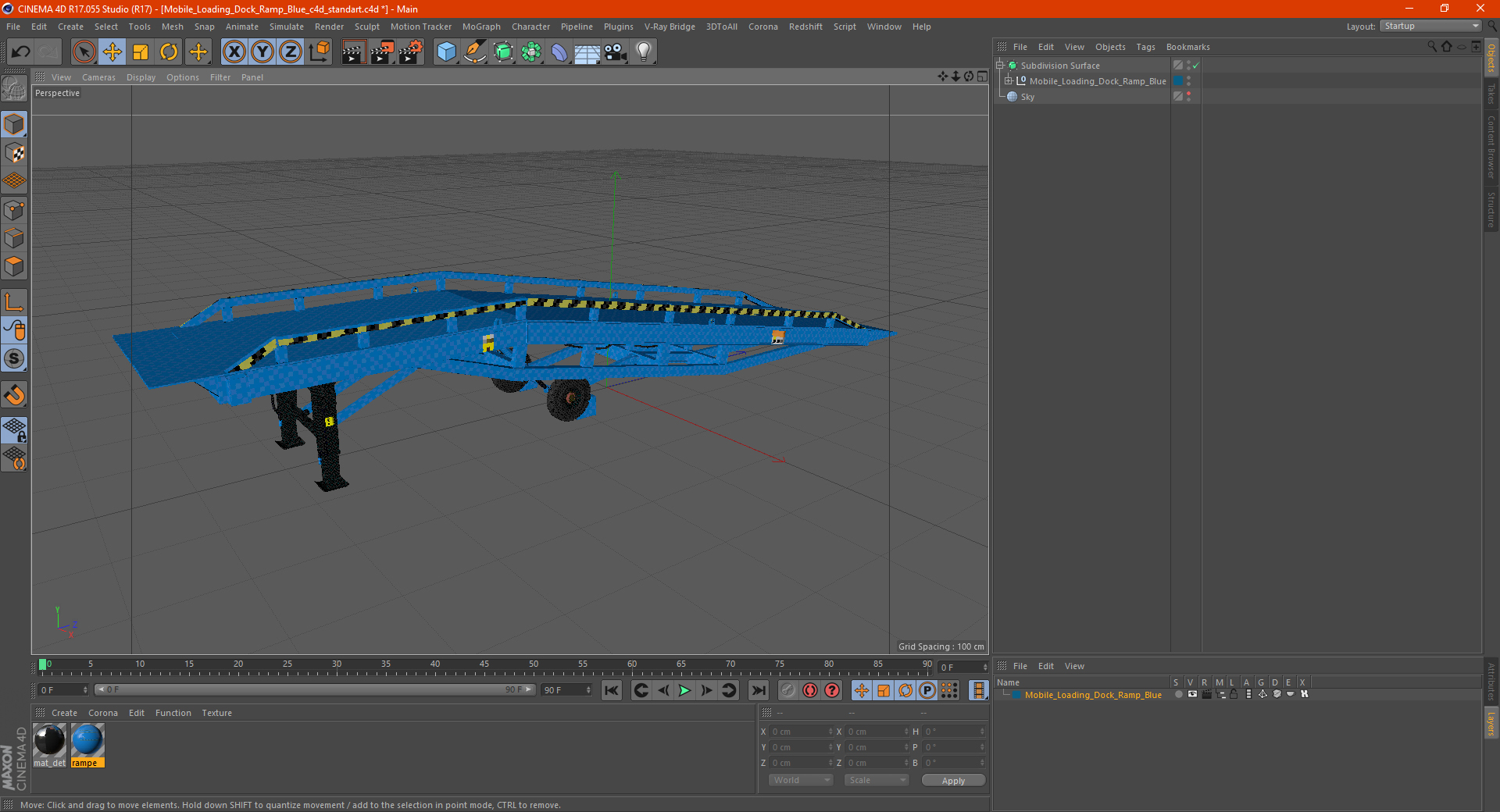Click the Camera object icon
Viewport: 1500px width, 812px height.
[x=616, y=52]
